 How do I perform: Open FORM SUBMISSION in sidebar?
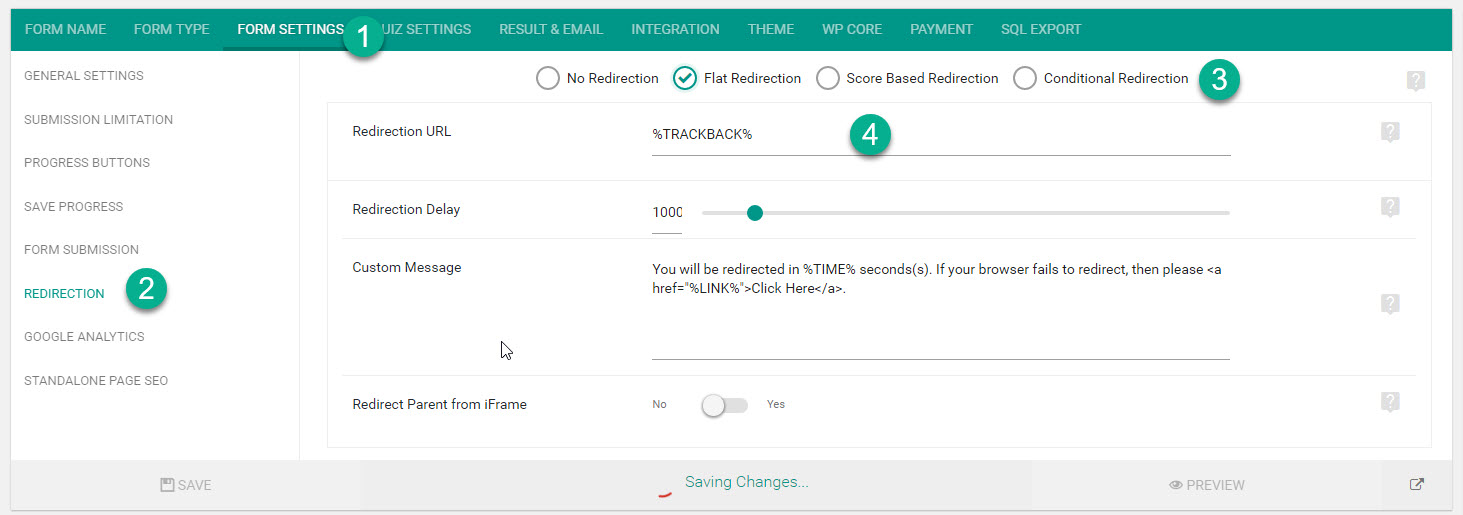82,250
